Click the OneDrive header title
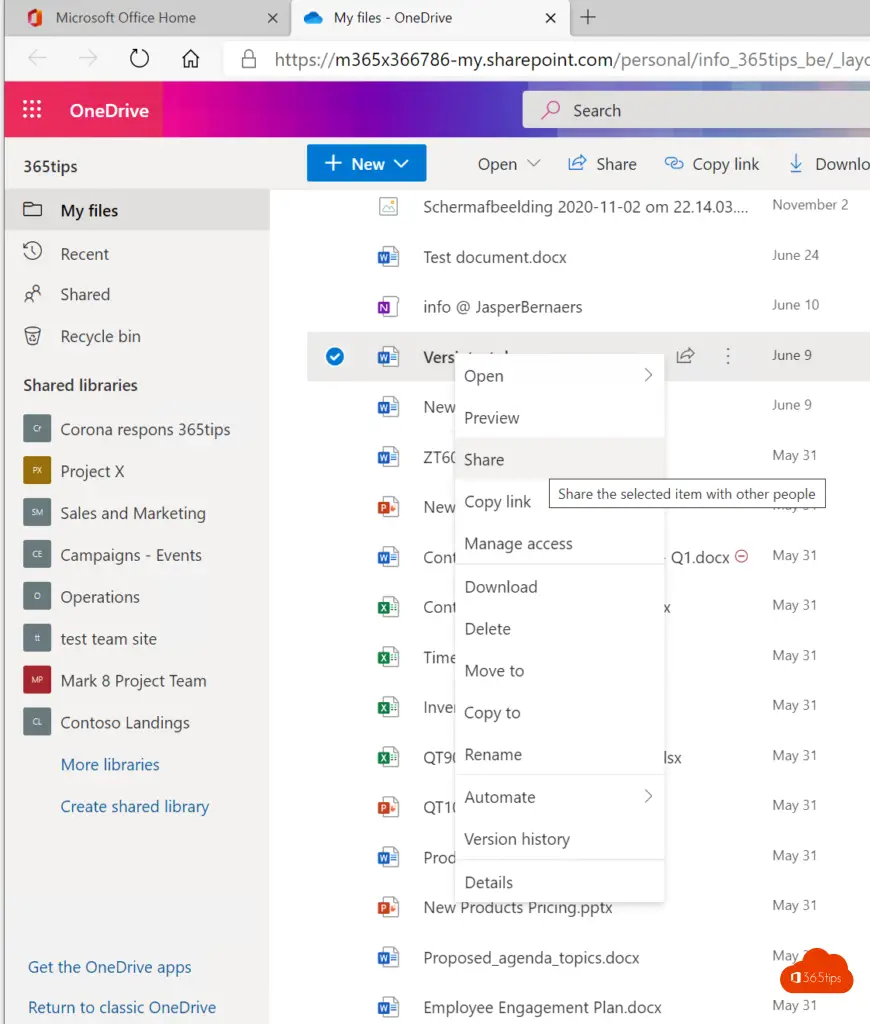The width and height of the screenshot is (870, 1024). [109, 110]
